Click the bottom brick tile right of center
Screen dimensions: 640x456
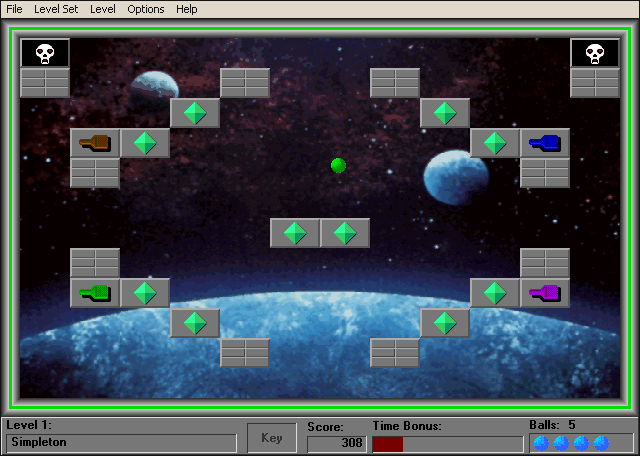click(395, 353)
